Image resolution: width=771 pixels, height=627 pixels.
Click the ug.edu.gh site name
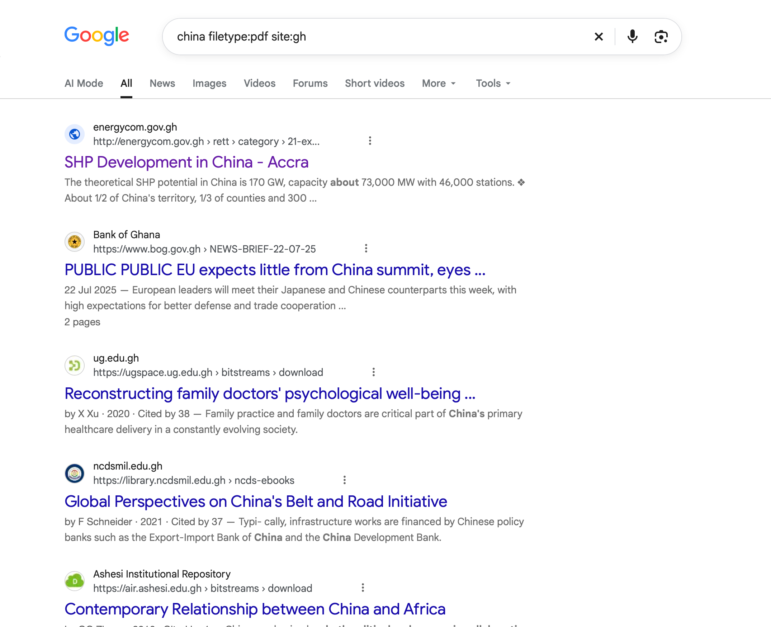(116, 358)
